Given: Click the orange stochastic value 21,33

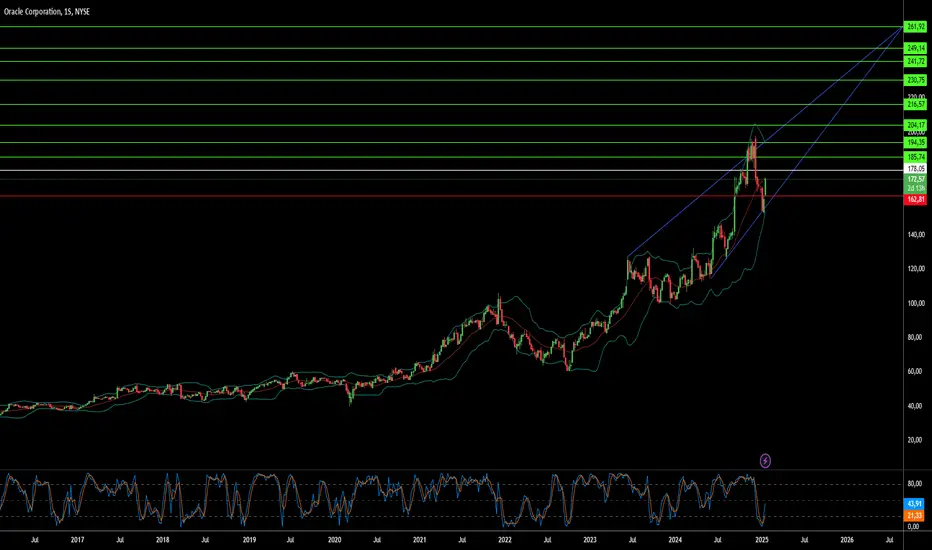Looking at the screenshot, I should (x=916, y=516).
